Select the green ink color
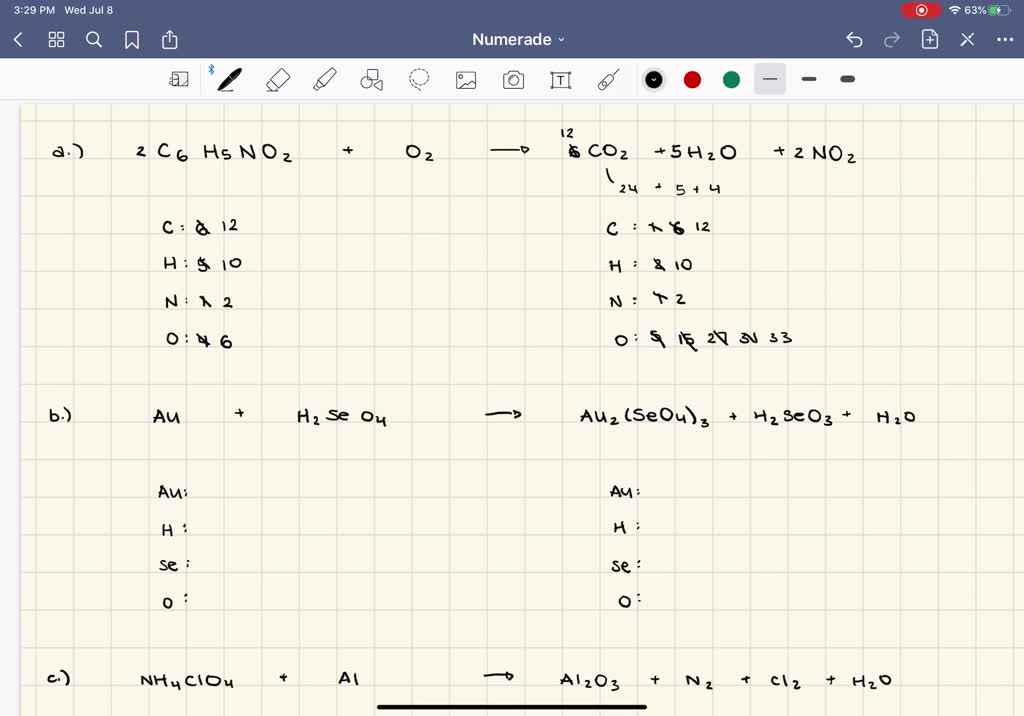This screenshot has height=716, width=1024. point(731,79)
